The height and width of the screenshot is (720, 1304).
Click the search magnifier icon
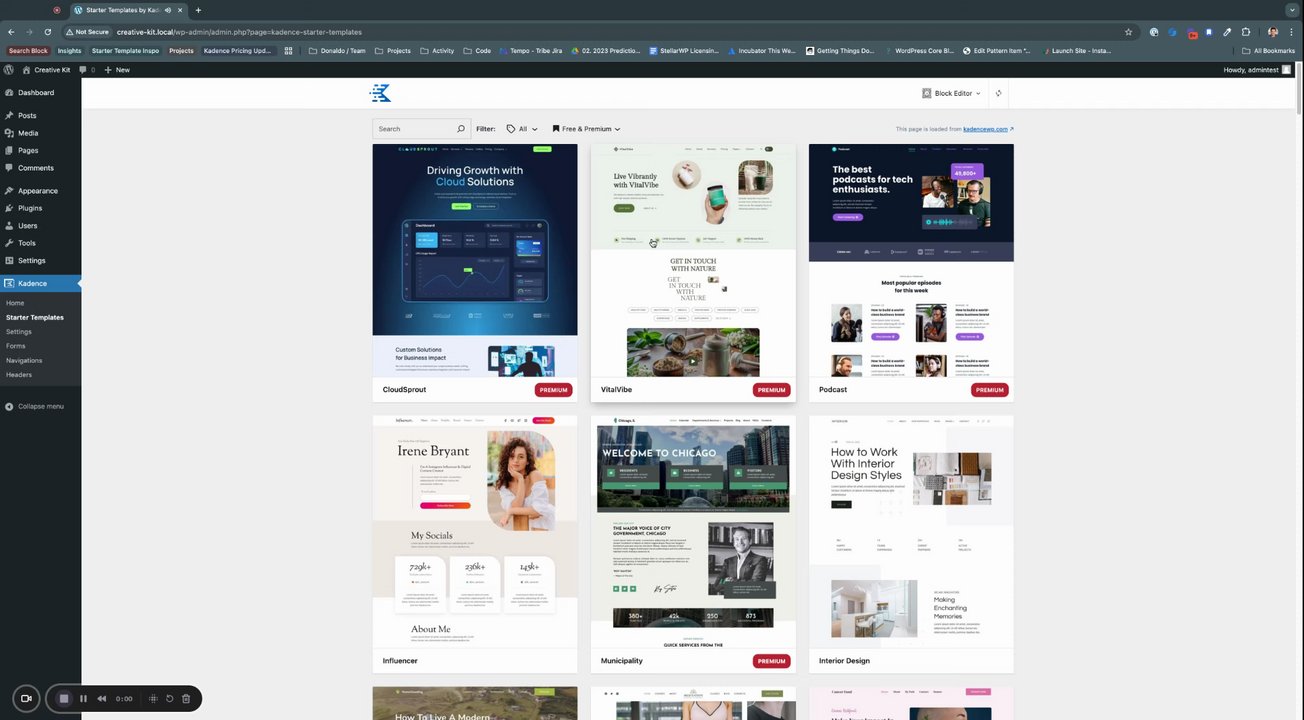[x=461, y=129]
